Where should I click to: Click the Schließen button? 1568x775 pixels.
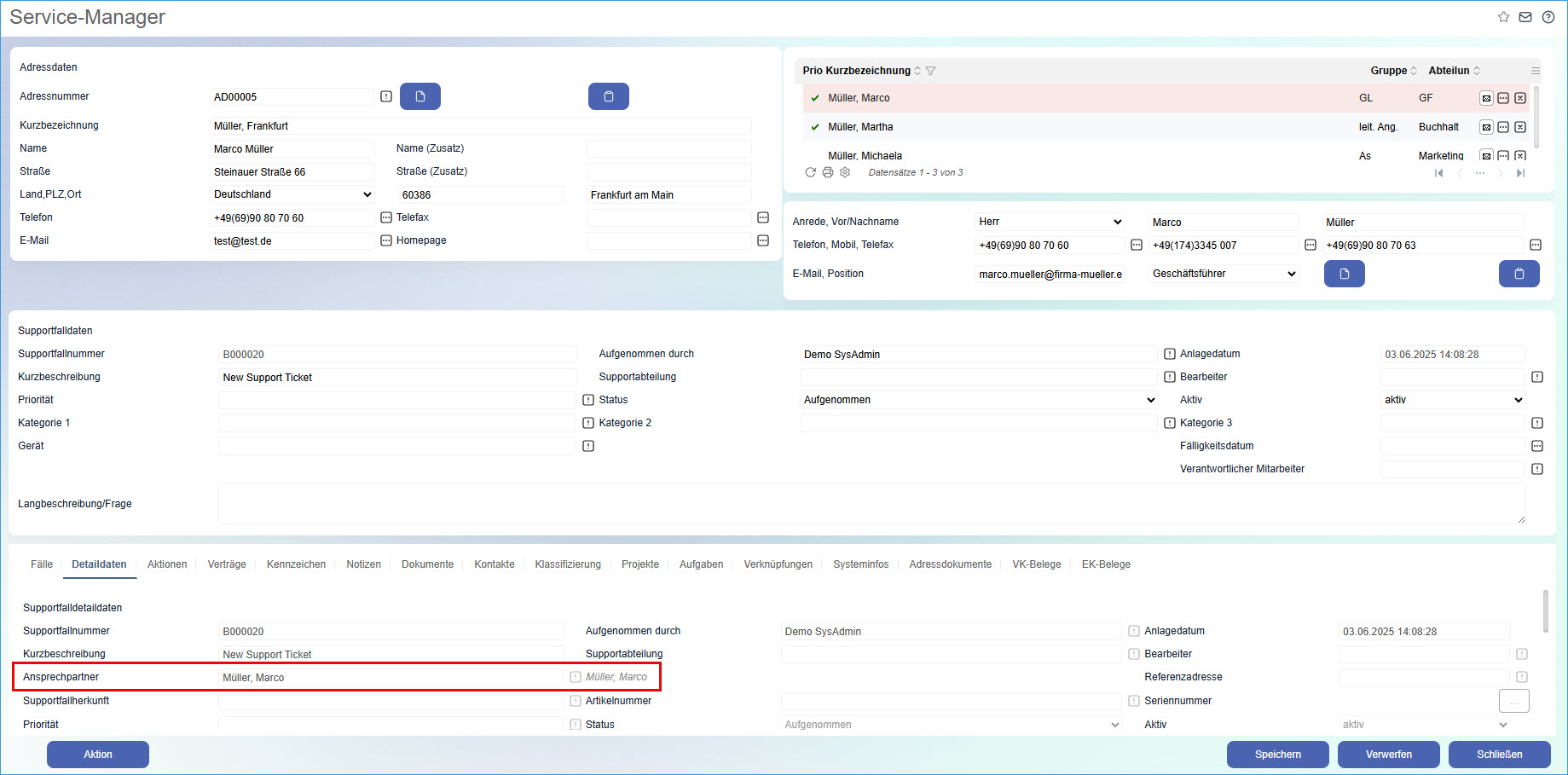pos(1500,755)
